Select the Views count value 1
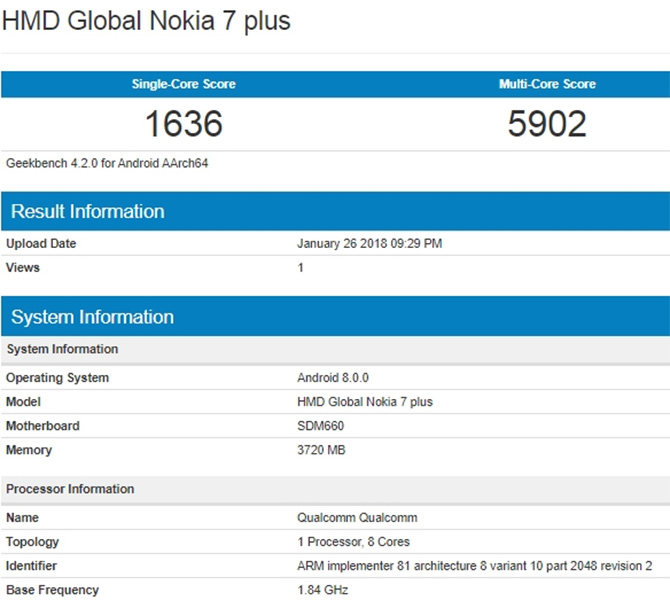This screenshot has width=670, height=608. coord(300,268)
